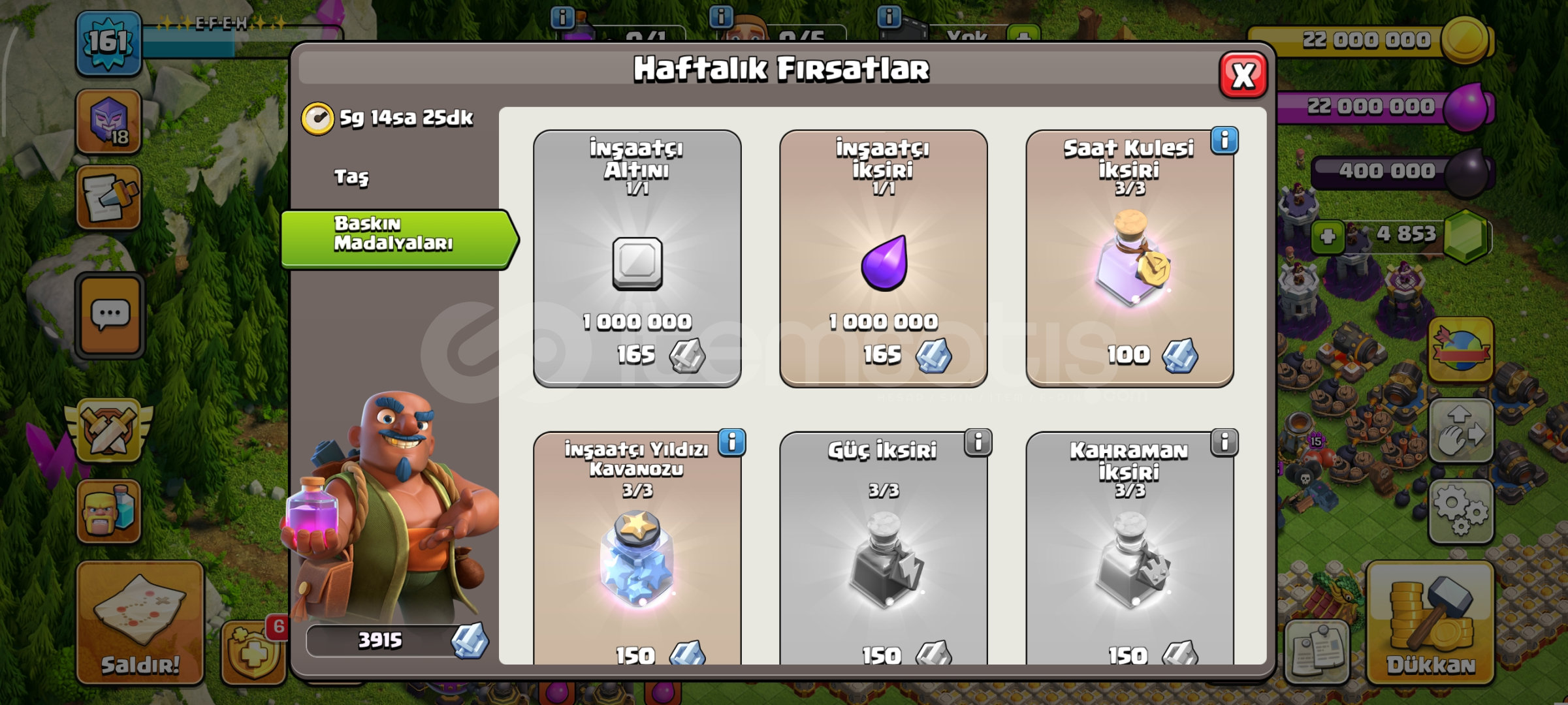The image size is (1568, 705).
Task: Show info for Saat Kulesi İksiri
Action: pos(1224,140)
